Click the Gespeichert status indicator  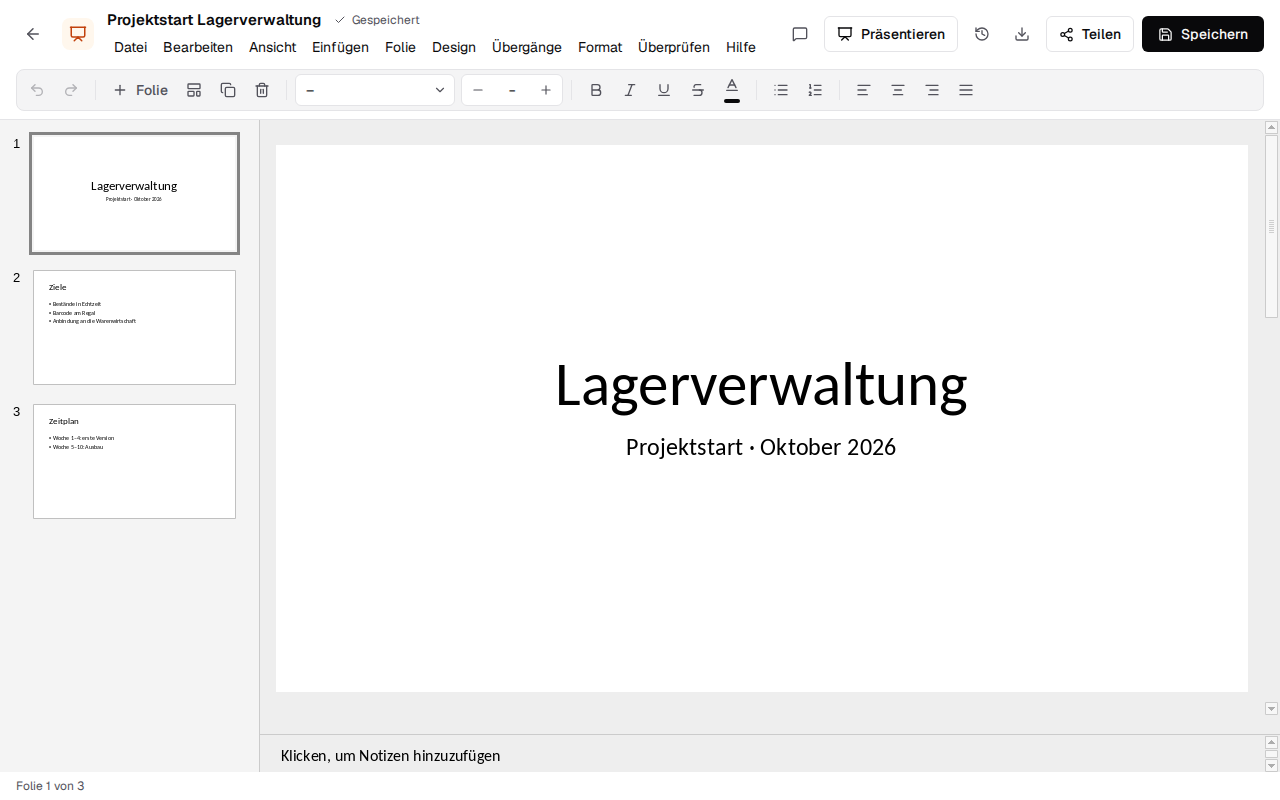point(377,20)
